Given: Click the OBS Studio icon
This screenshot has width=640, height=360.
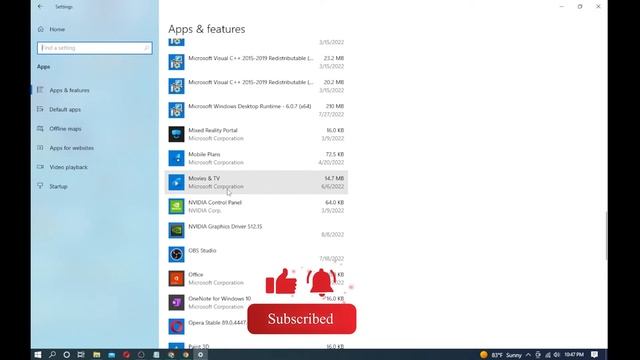Looking at the screenshot, I should pyautogui.click(x=176, y=255).
